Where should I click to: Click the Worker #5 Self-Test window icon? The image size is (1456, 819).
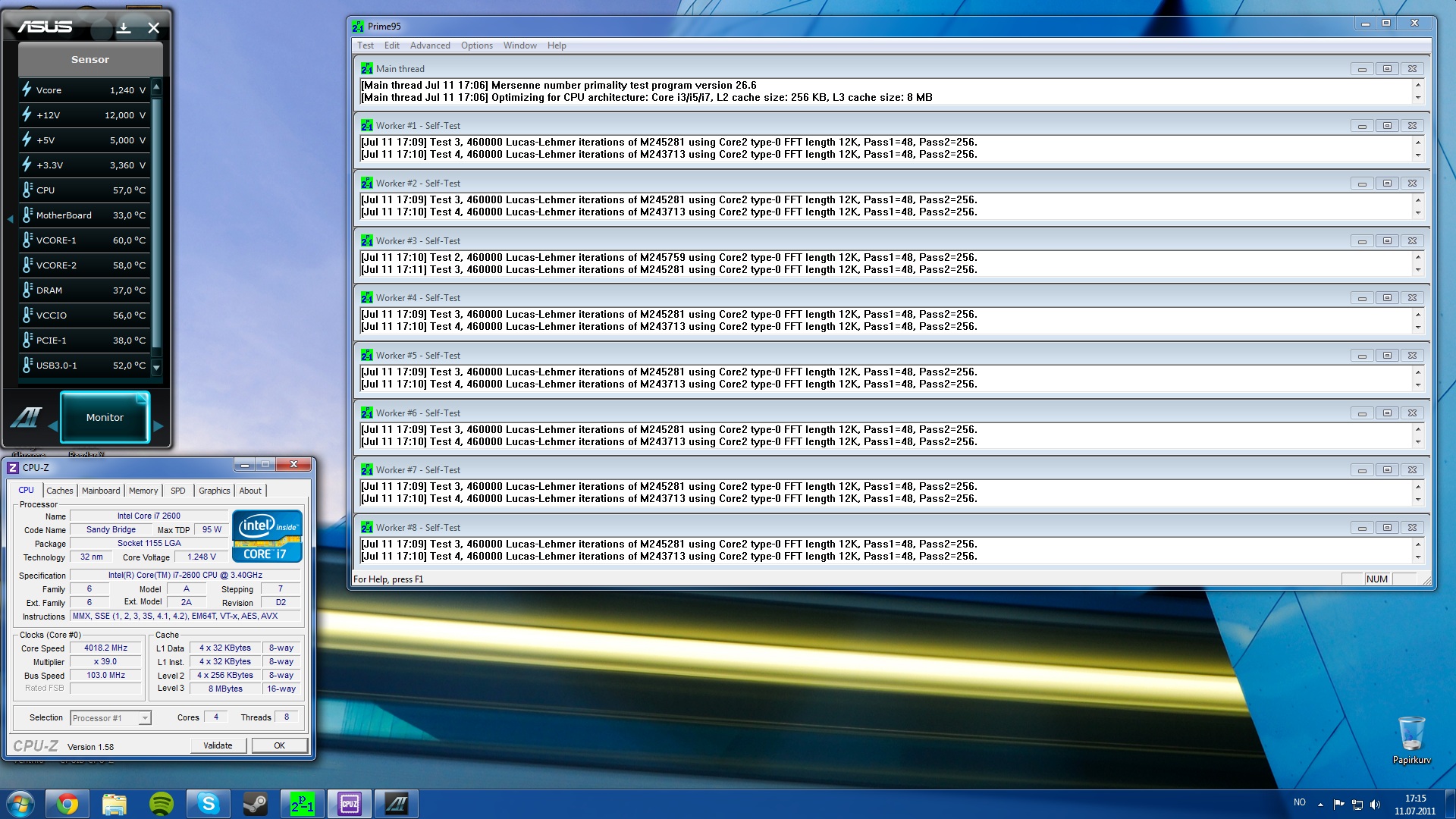(x=367, y=355)
